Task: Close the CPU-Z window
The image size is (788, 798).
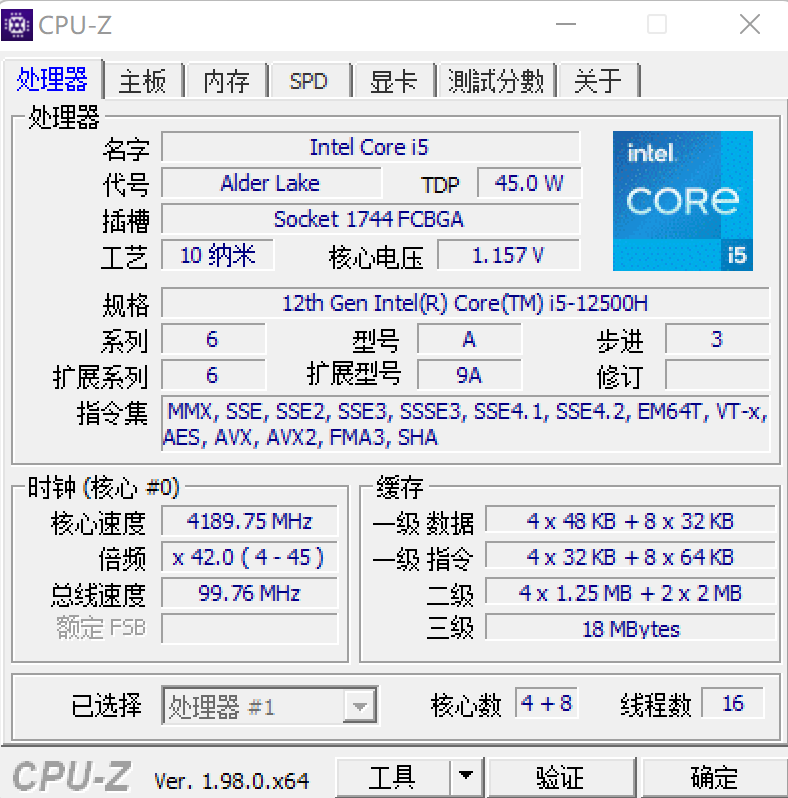Action: click(750, 24)
